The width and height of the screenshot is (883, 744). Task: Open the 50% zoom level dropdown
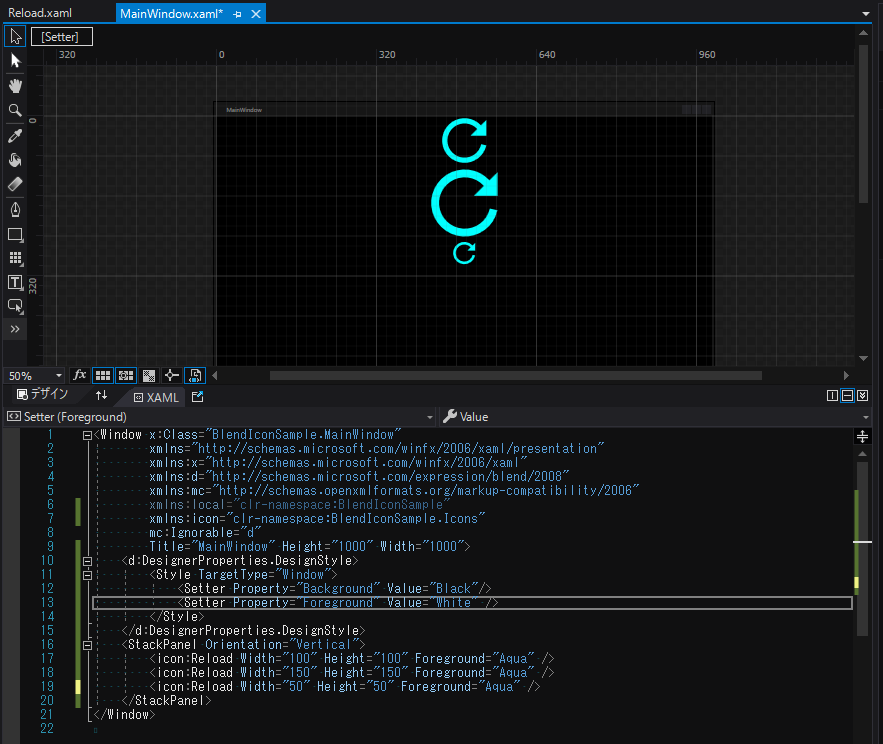tap(59, 376)
